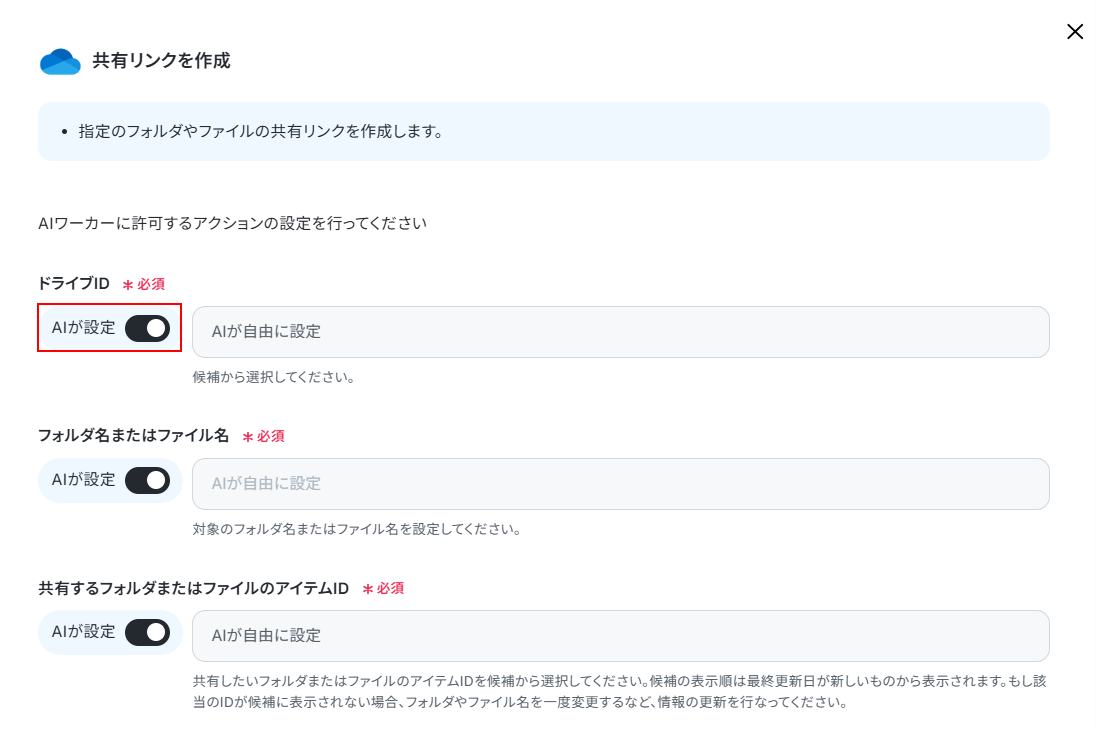
Task: Toggle AIが設定 switch for アイテムID
Action: pyautogui.click(x=147, y=632)
